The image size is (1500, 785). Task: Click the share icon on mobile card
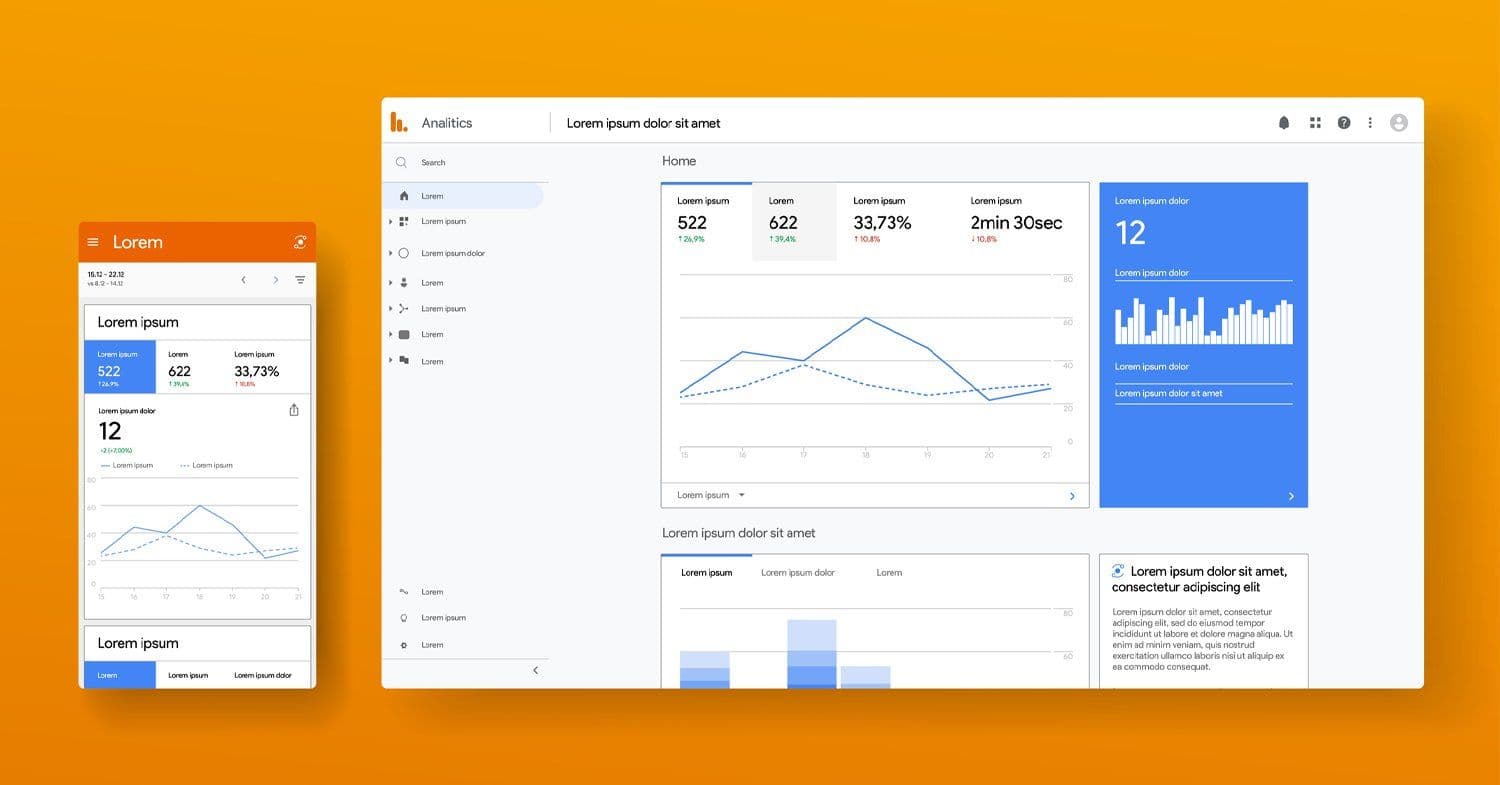coord(293,410)
